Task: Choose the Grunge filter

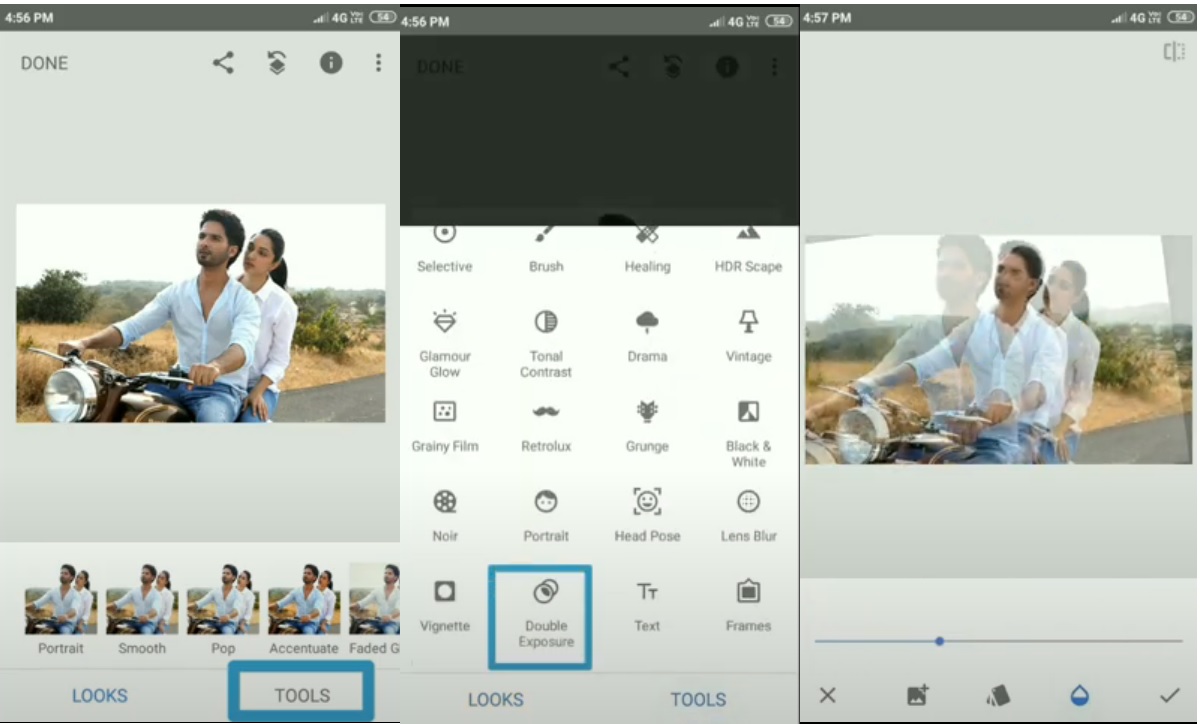Action: (647, 425)
